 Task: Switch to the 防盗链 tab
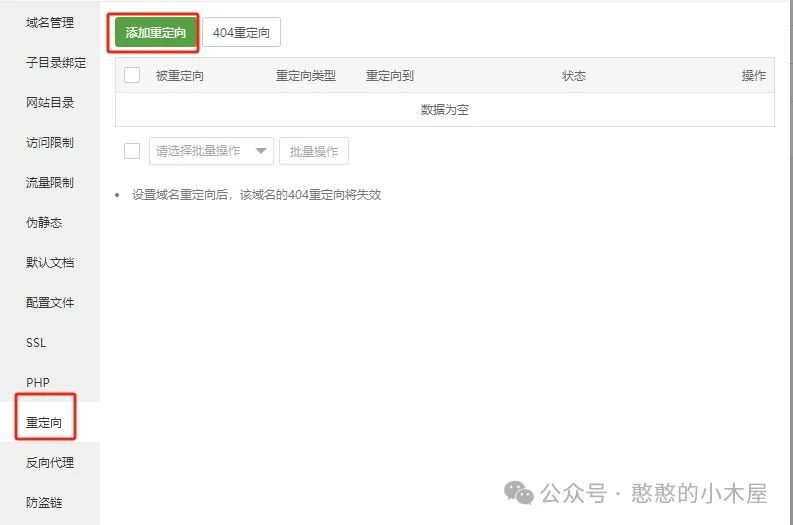click(x=44, y=502)
